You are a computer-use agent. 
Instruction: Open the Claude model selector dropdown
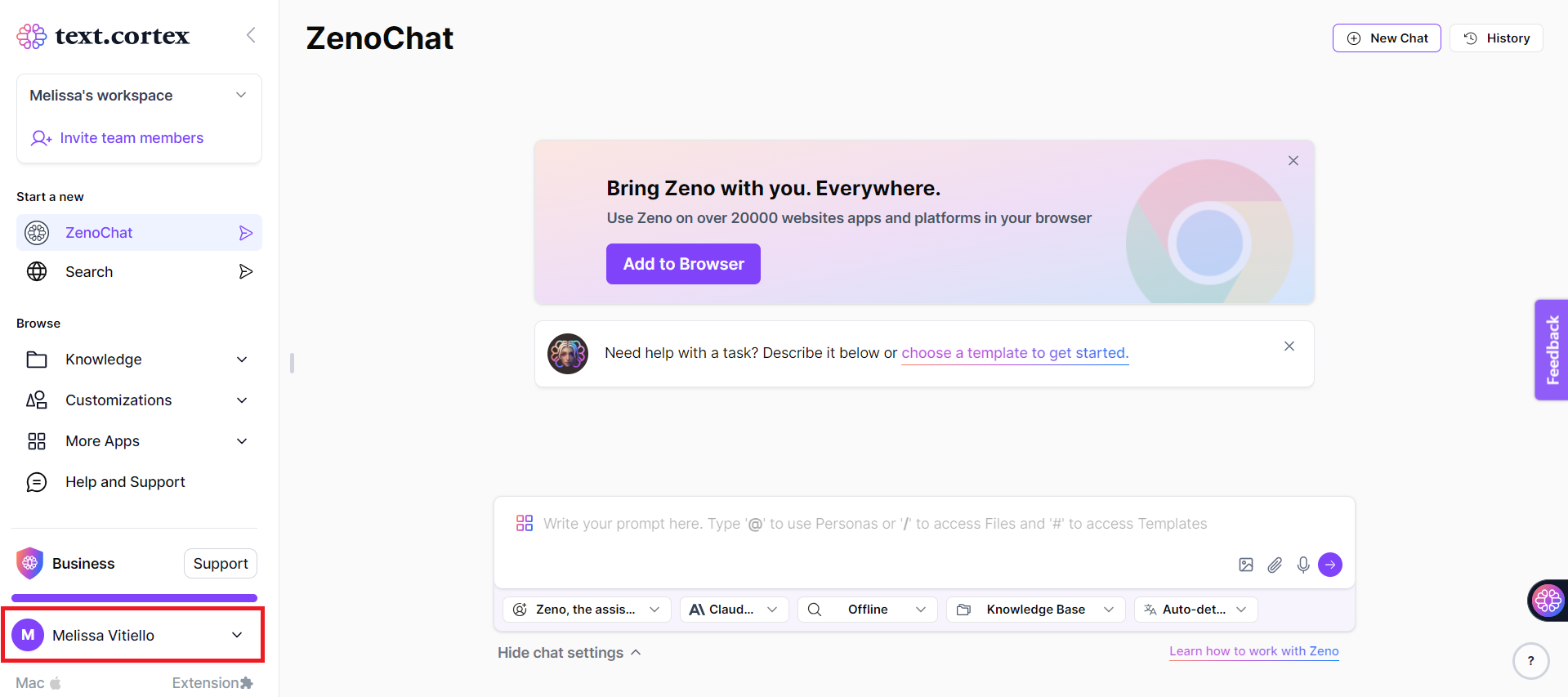733,609
